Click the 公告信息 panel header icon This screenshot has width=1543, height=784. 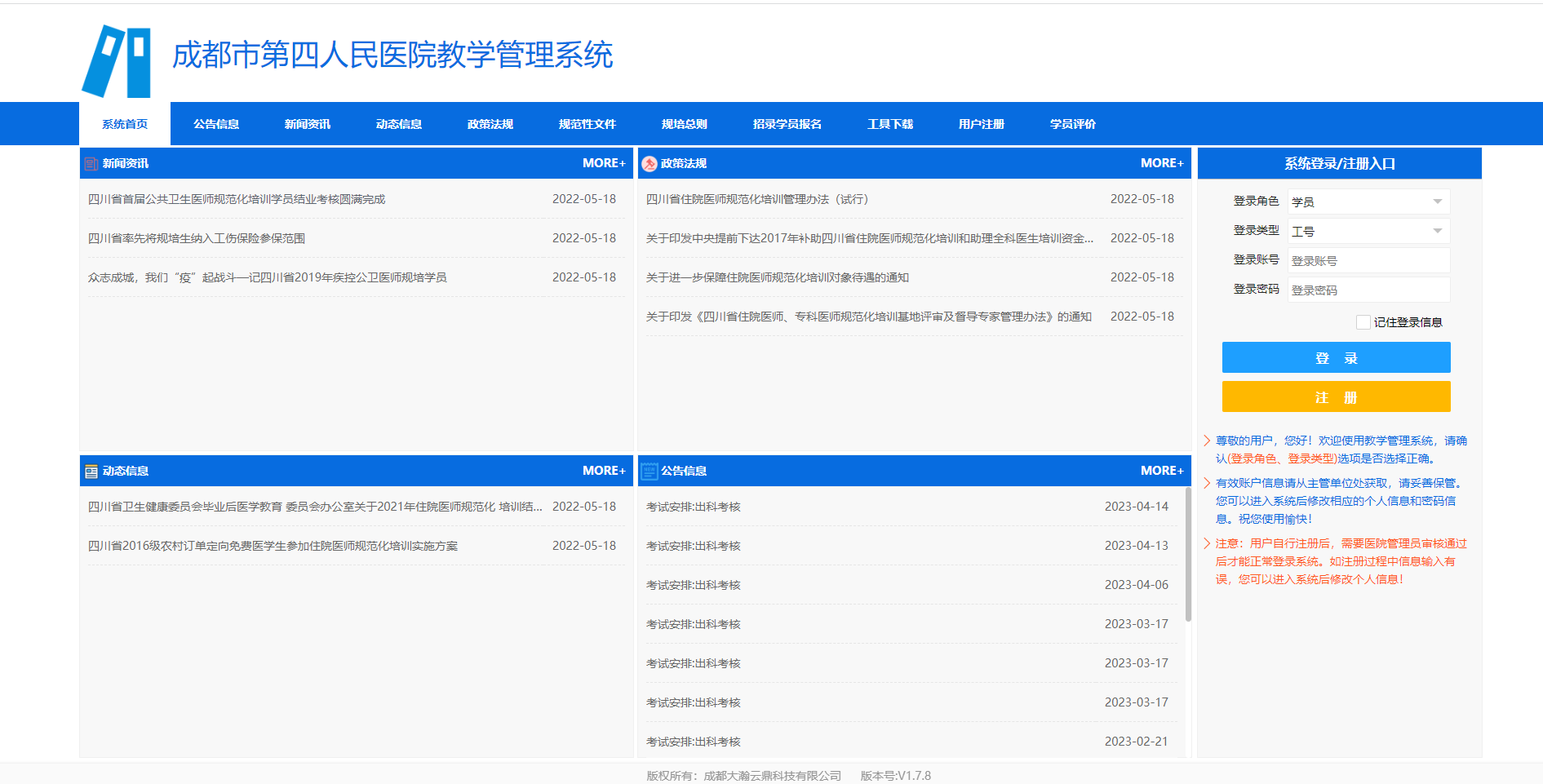650,472
